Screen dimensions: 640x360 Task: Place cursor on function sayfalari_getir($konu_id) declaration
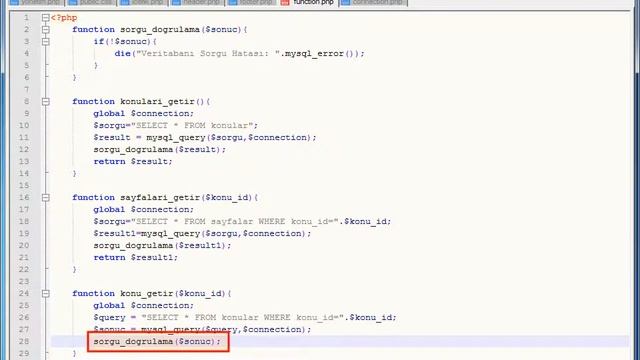[165, 198]
